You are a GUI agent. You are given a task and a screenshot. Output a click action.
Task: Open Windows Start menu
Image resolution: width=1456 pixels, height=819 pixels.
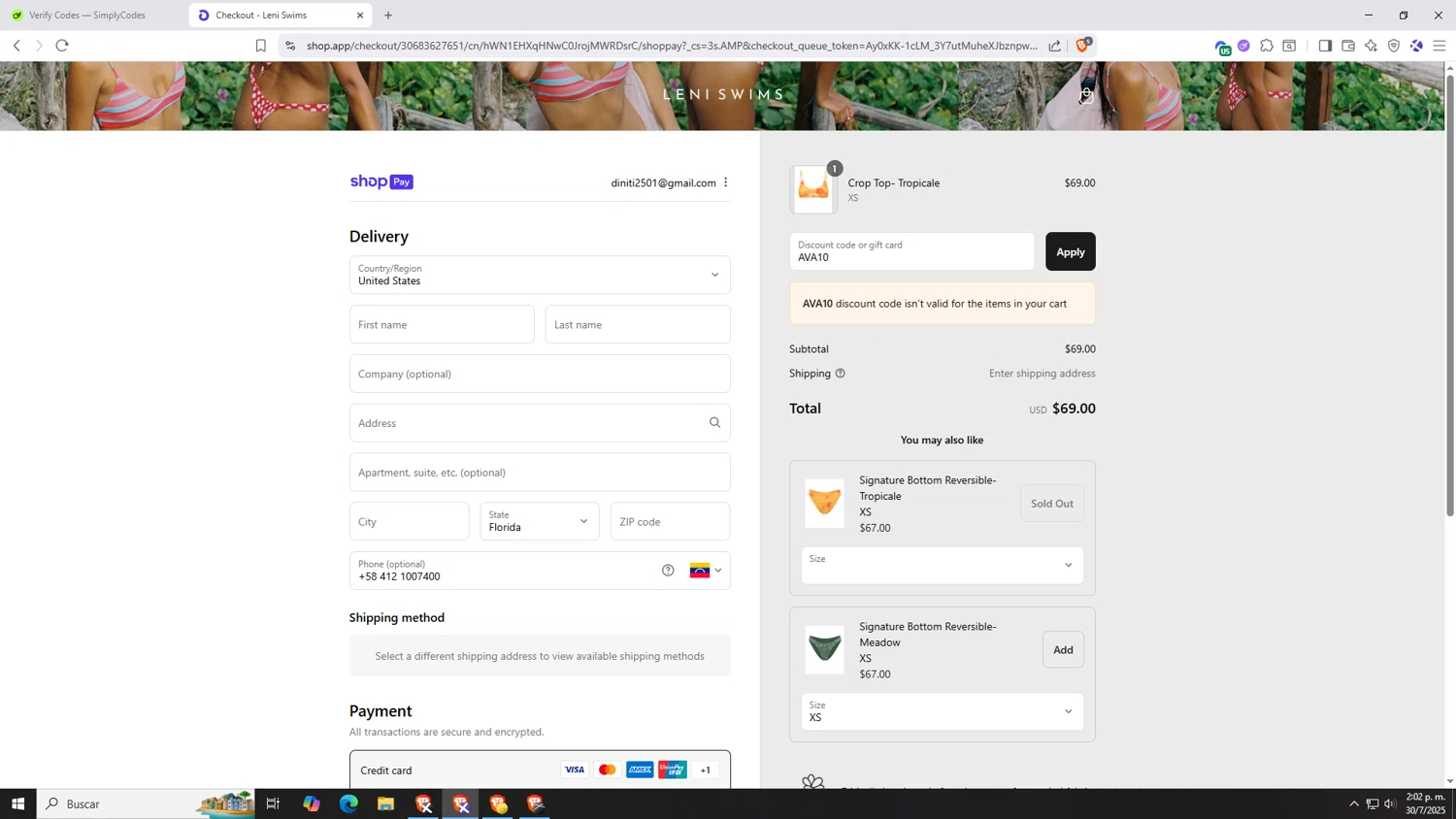17,803
